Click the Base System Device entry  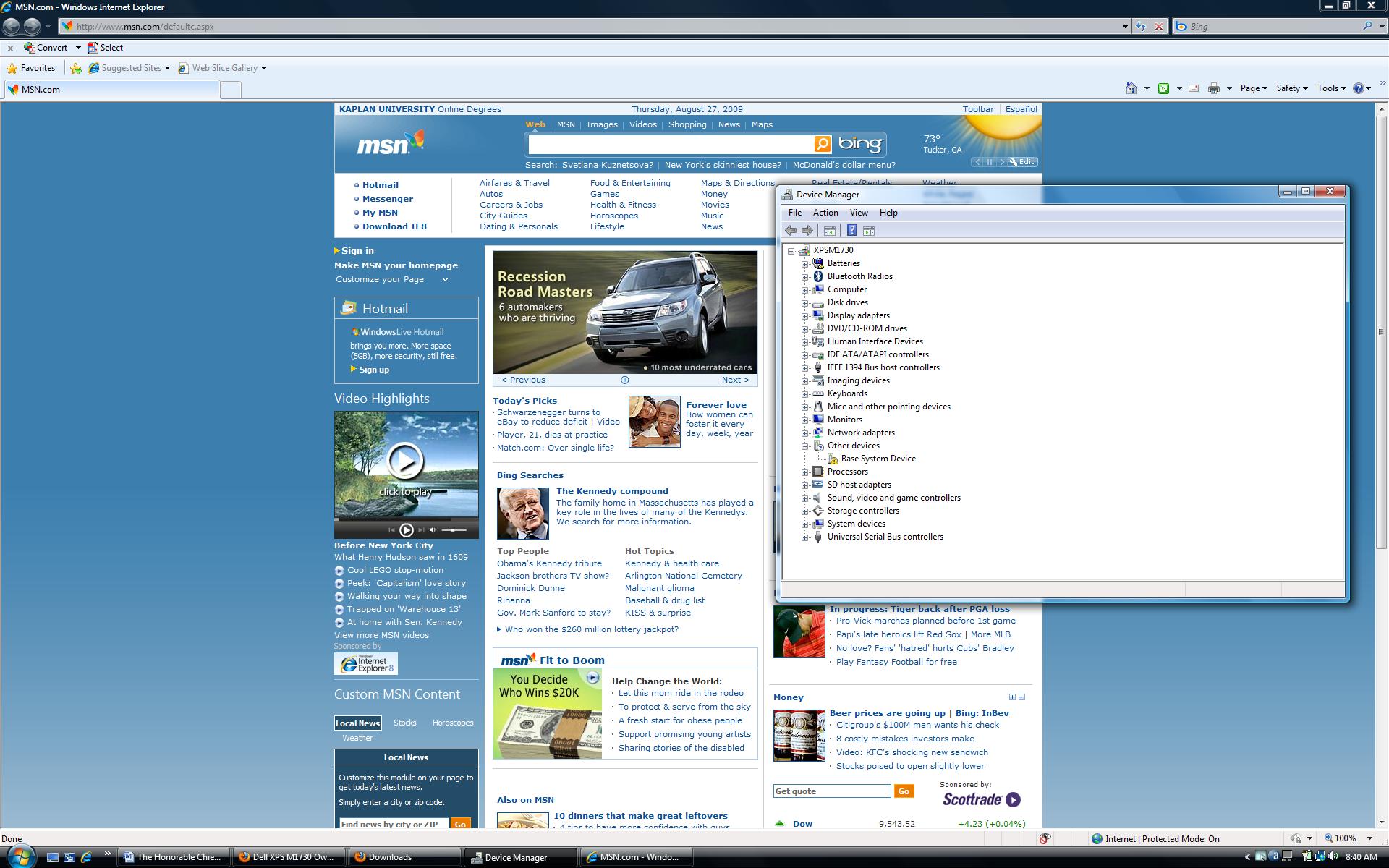coord(878,459)
